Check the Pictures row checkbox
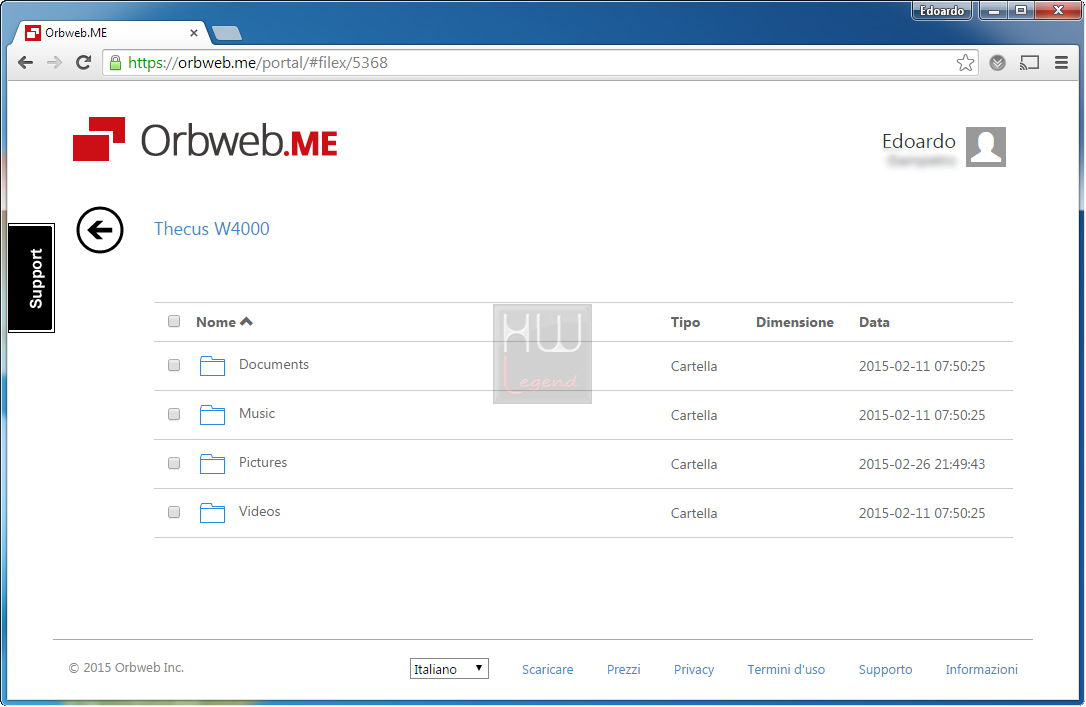 [174, 463]
